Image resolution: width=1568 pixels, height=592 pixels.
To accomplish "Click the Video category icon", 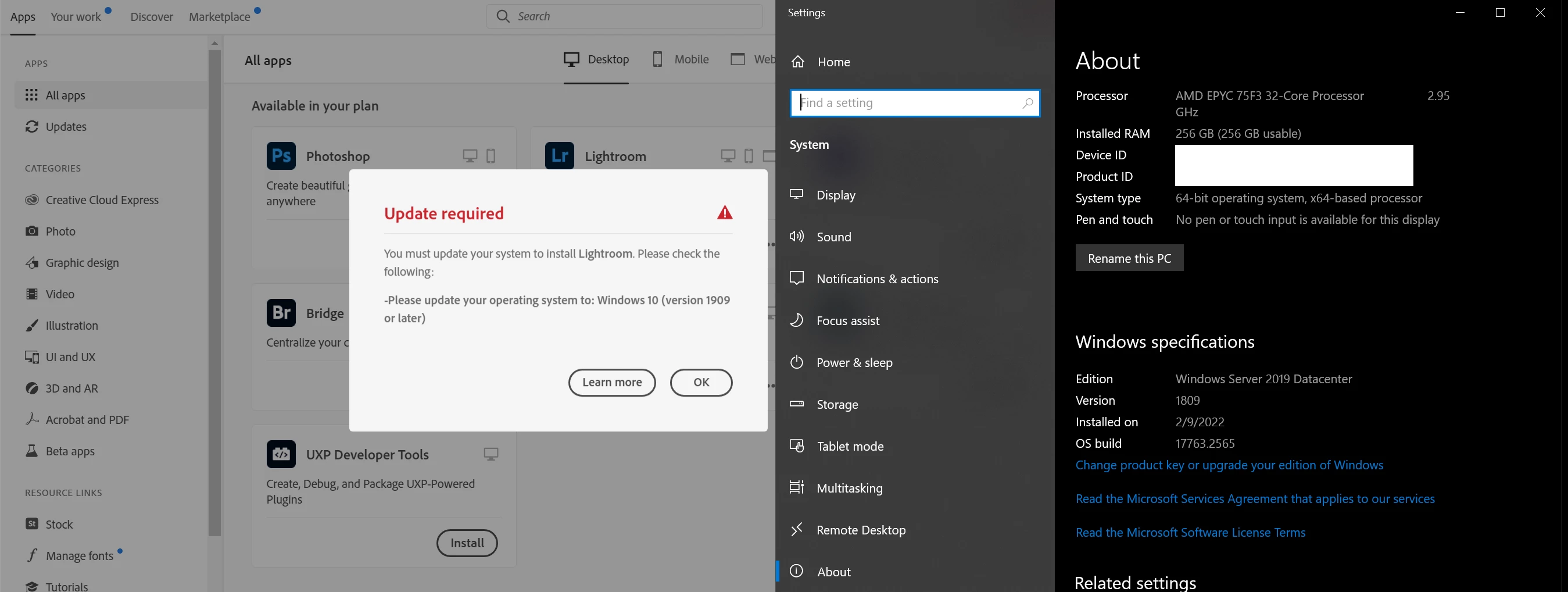I will click(x=31, y=294).
